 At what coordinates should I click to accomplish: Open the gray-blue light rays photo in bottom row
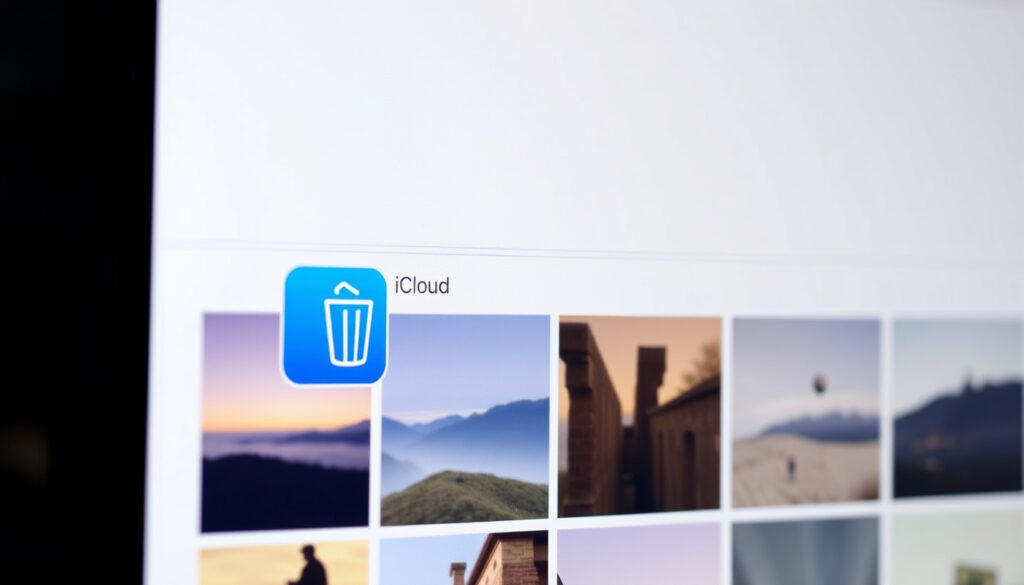pos(805,551)
